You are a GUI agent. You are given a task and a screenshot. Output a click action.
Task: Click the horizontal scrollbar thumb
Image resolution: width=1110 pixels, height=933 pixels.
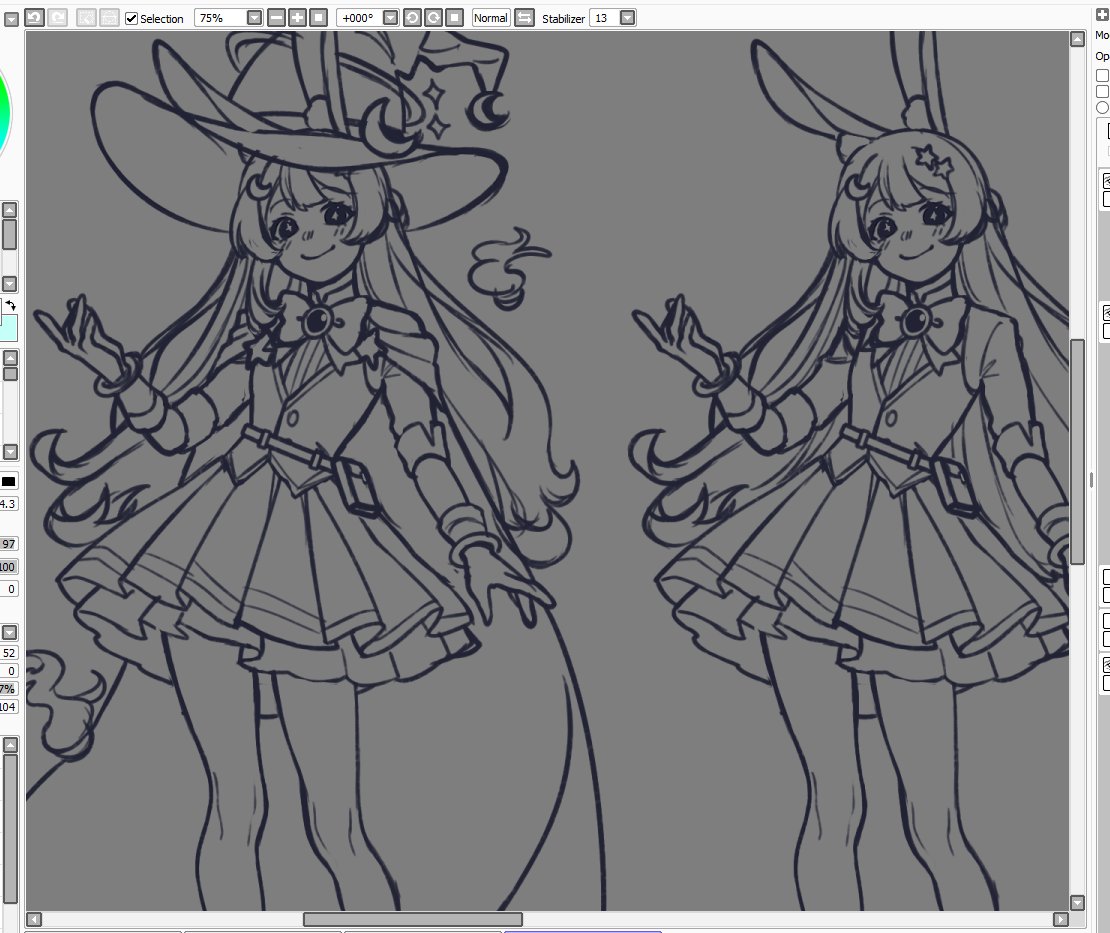[413, 919]
